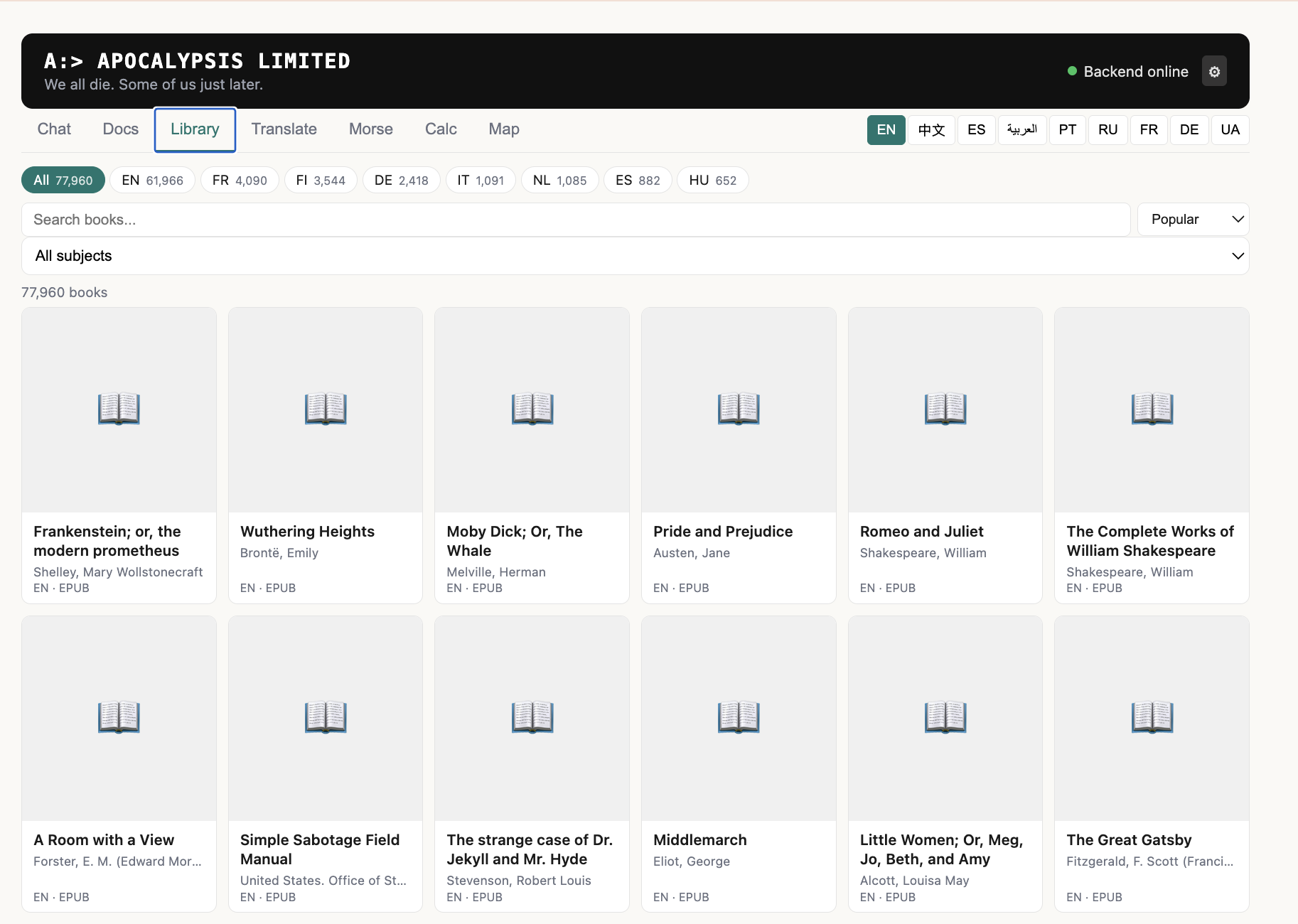Open the settings gear icon
Viewport: 1298px width, 924px height.
click(x=1214, y=71)
